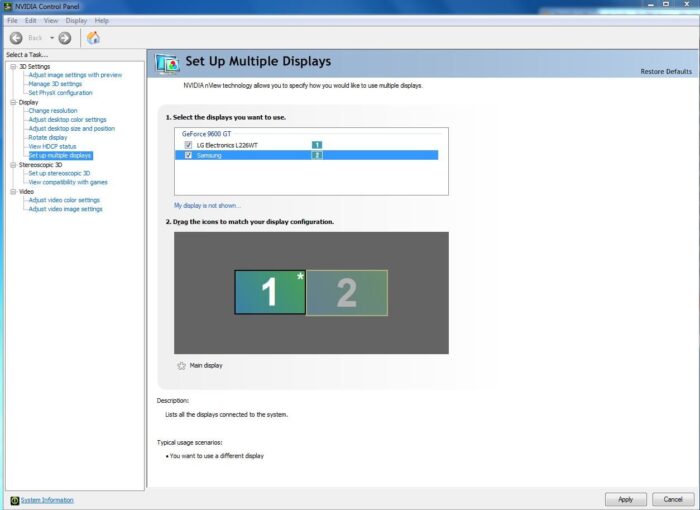Click the Main display star icon

(x=181, y=366)
